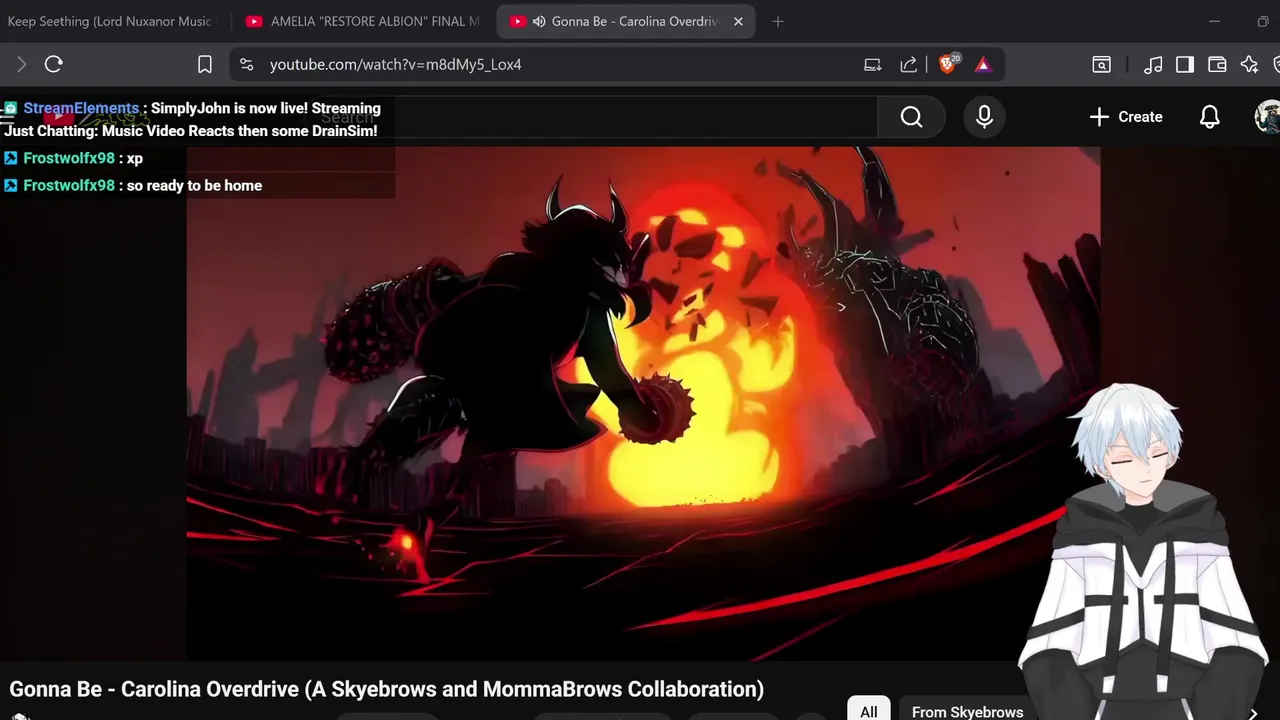Open the Brave Wallet icon
Screen dimensions: 1280x720
point(1217,64)
